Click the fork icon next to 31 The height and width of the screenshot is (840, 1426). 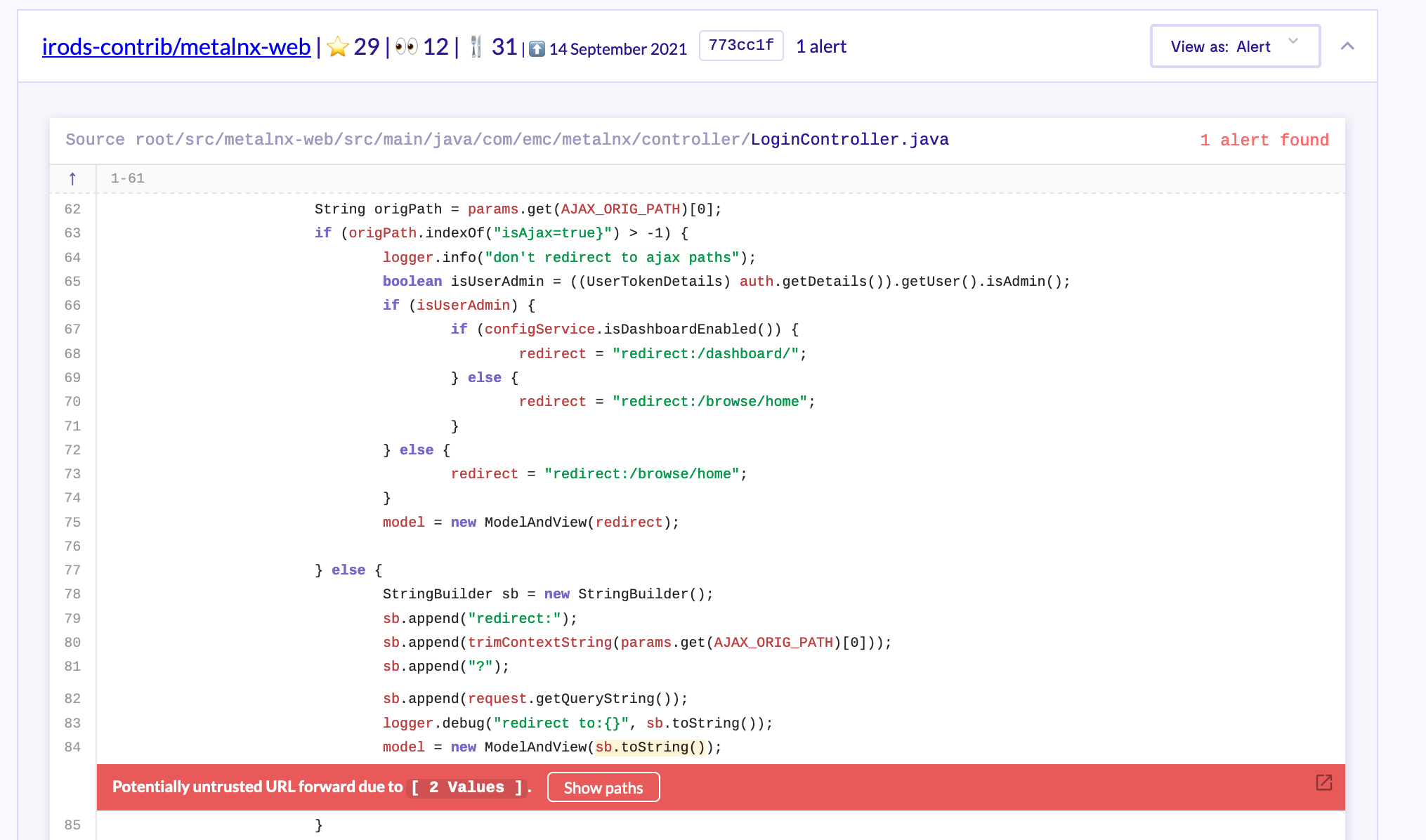point(476,46)
